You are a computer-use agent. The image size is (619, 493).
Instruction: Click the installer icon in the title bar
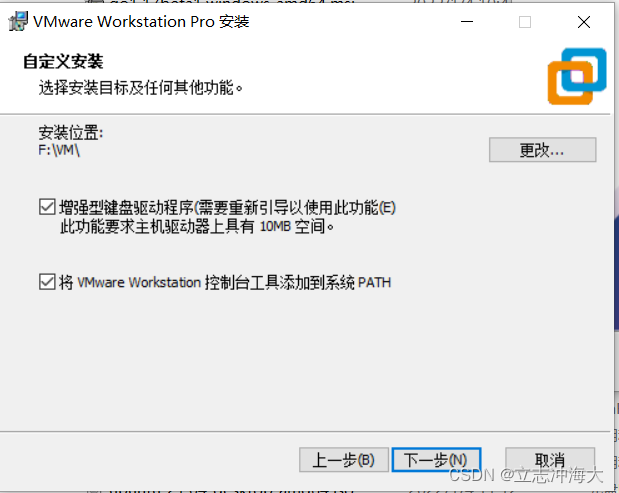(x=18, y=21)
